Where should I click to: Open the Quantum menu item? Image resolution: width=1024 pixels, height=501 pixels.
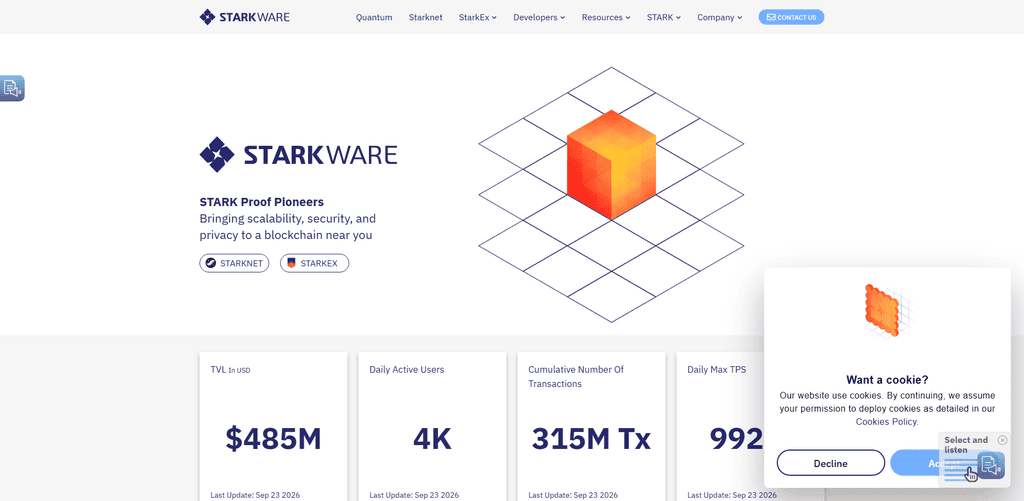[374, 18]
